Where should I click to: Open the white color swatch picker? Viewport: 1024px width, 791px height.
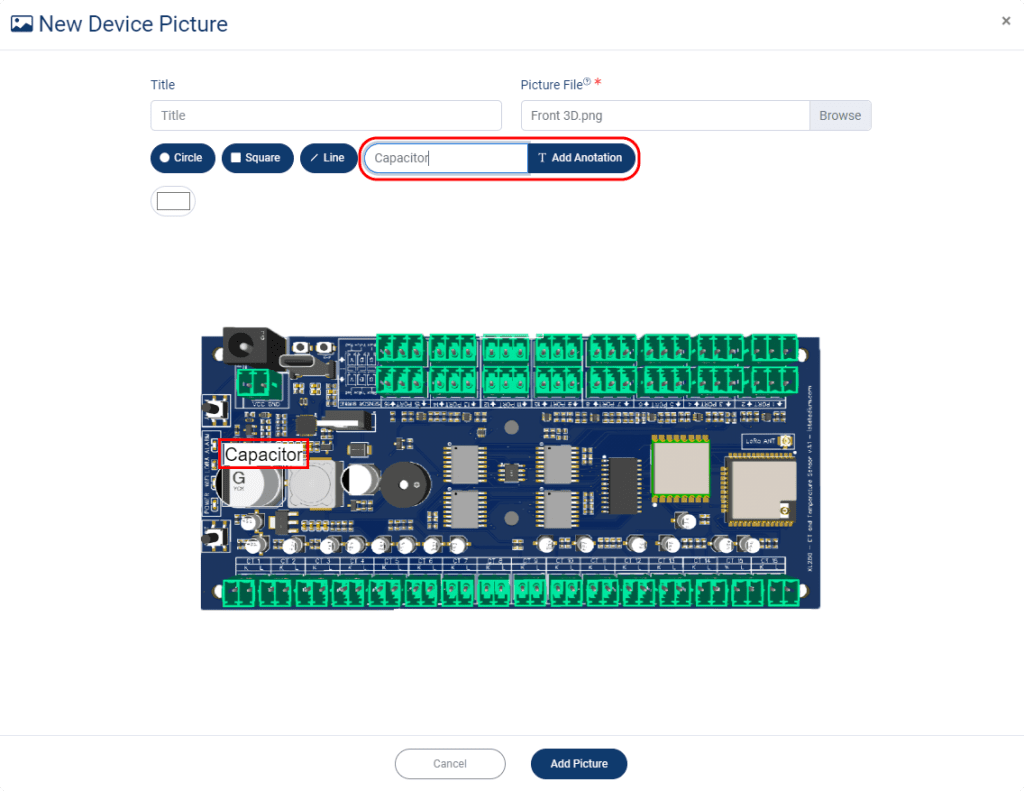pyautogui.click(x=173, y=201)
